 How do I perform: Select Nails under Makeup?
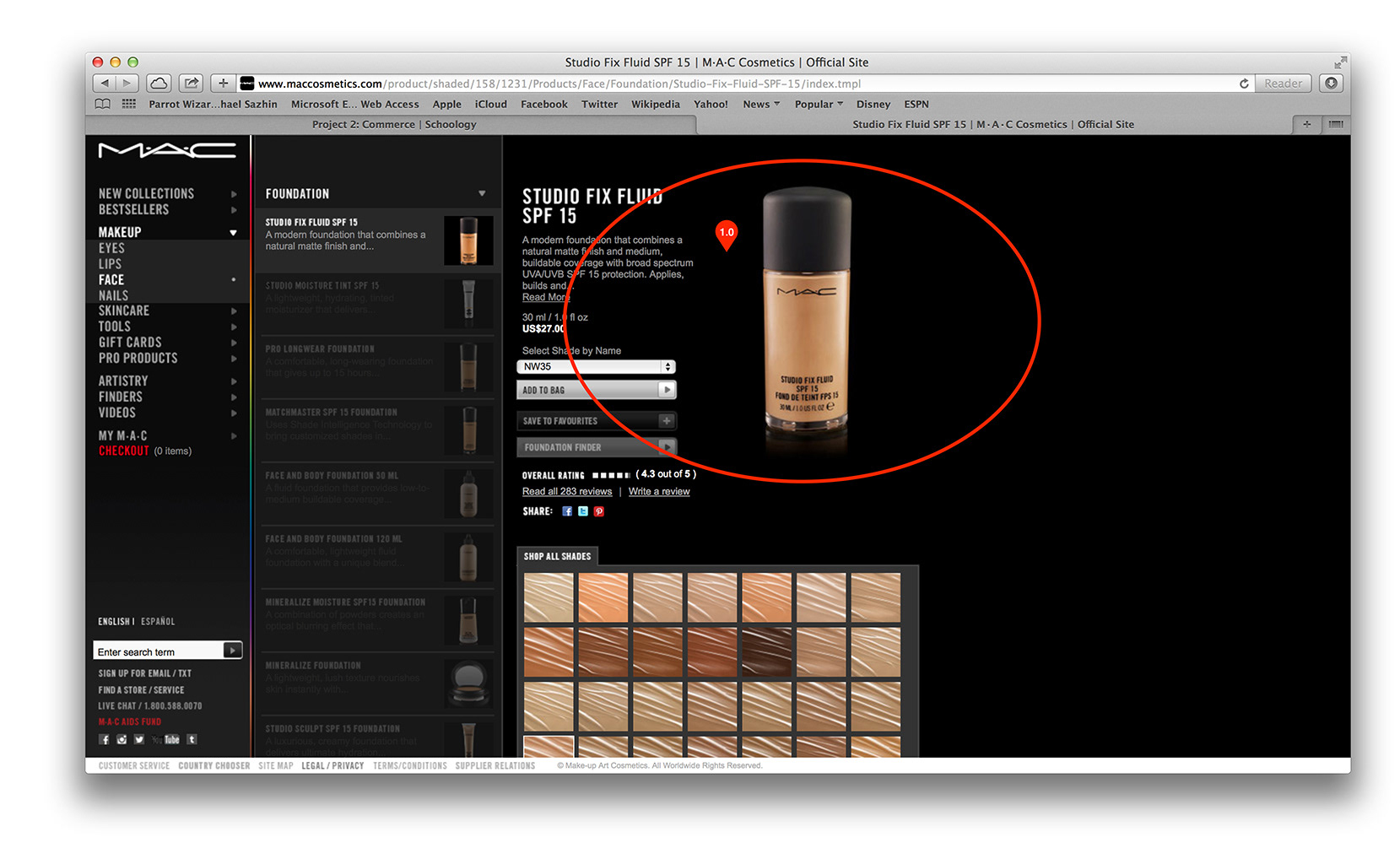(x=113, y=296)
